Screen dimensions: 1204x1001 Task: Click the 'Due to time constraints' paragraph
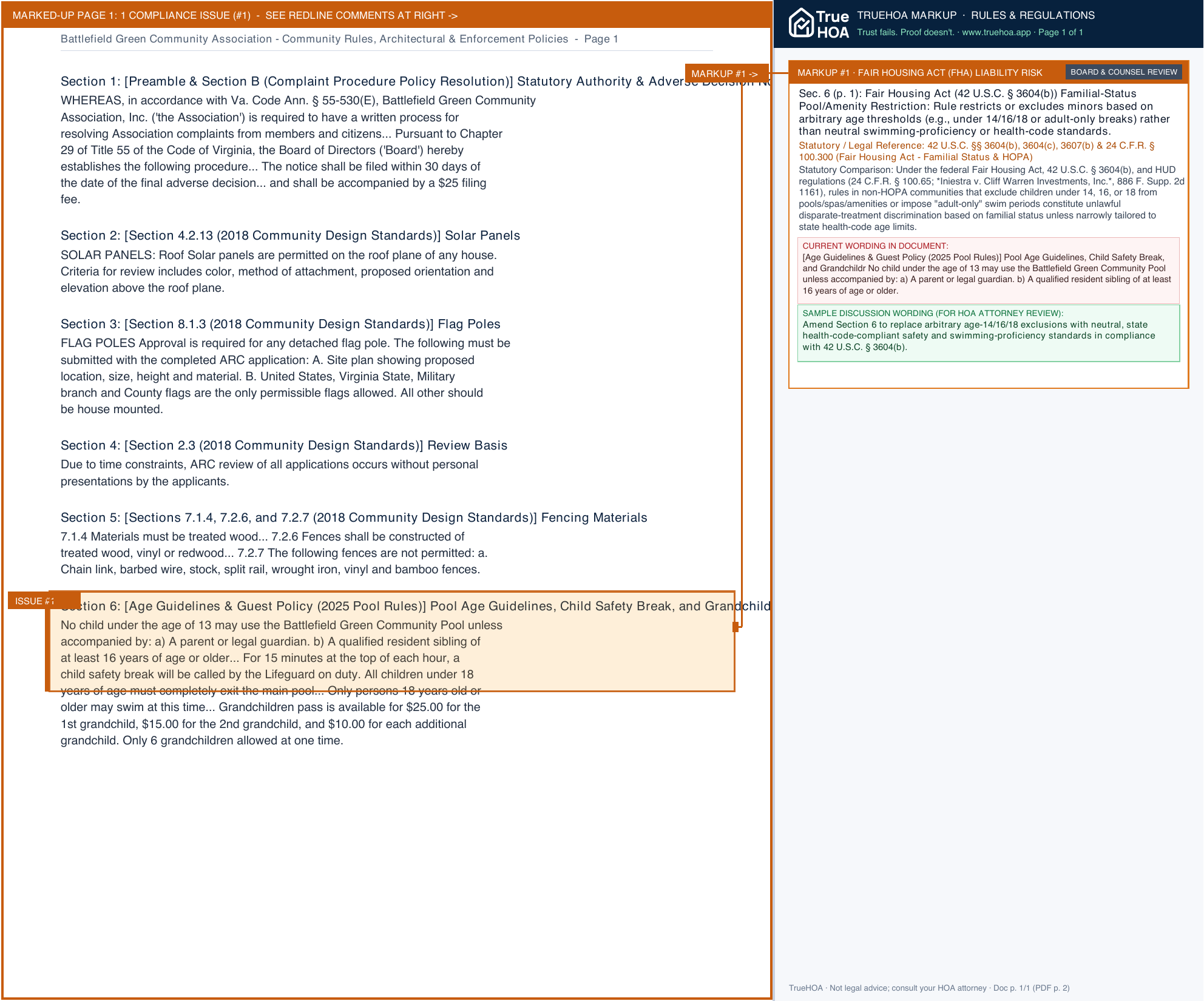pyautogui.click(x=269, y=473)
